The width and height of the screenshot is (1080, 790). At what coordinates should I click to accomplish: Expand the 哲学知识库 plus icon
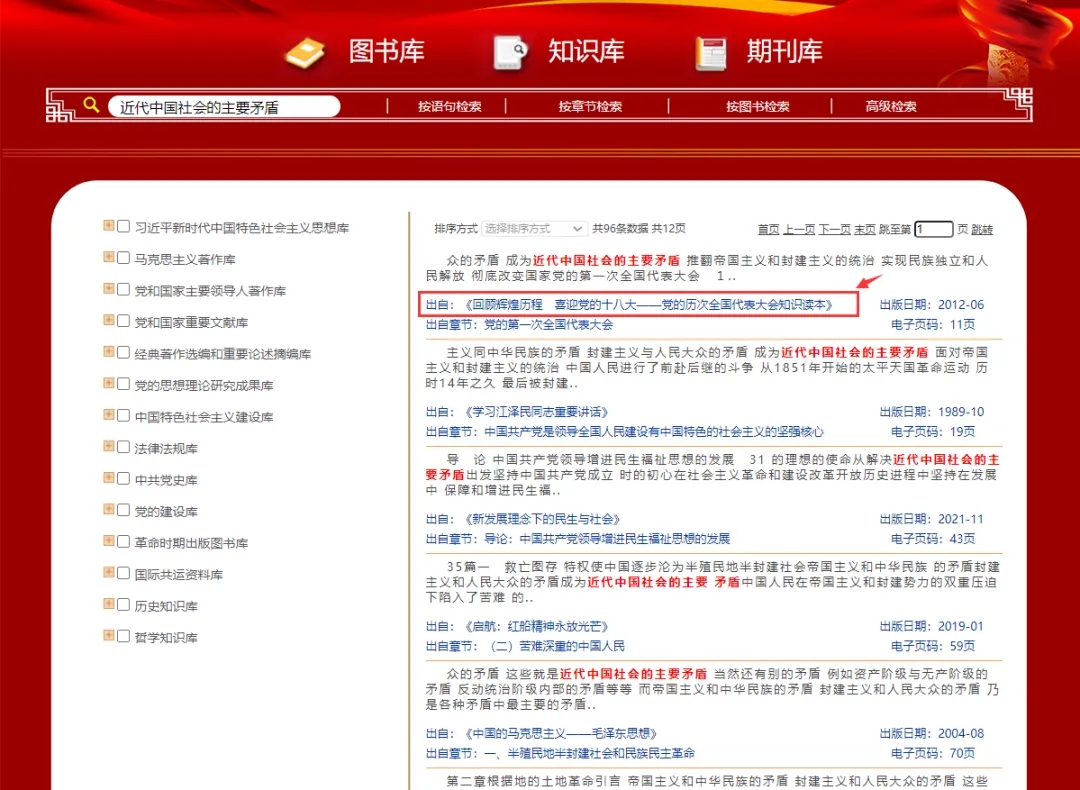[108, 636]
